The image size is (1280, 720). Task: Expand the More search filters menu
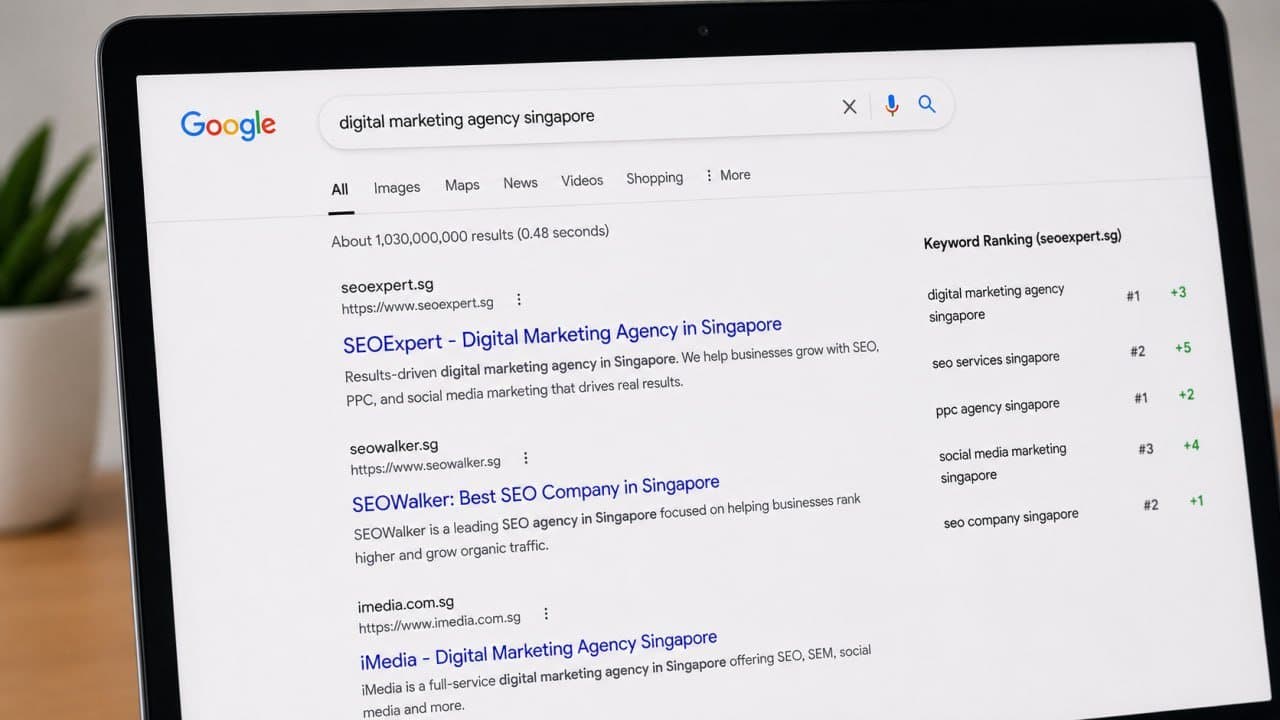[728, 175]
